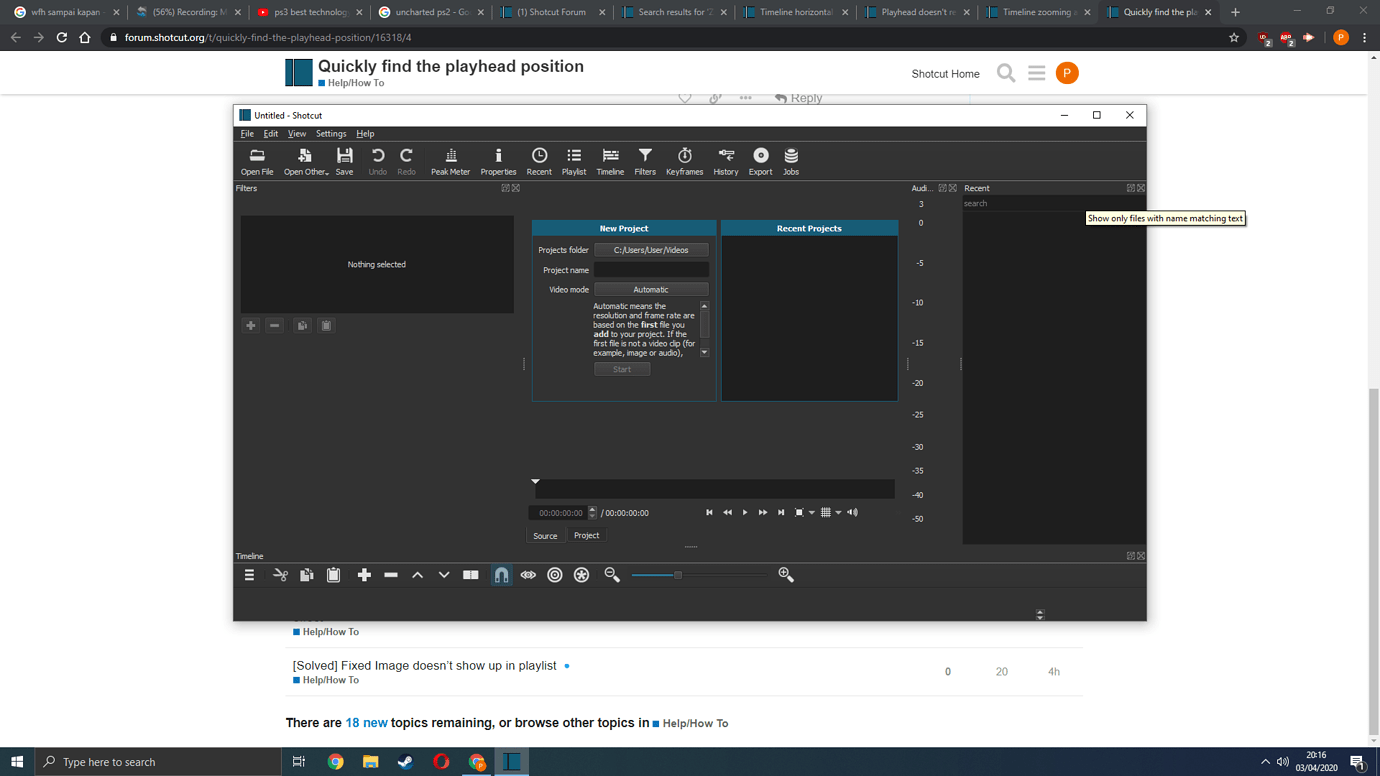
Task: Toggle scrub while dragging
Action: [528, 574]
